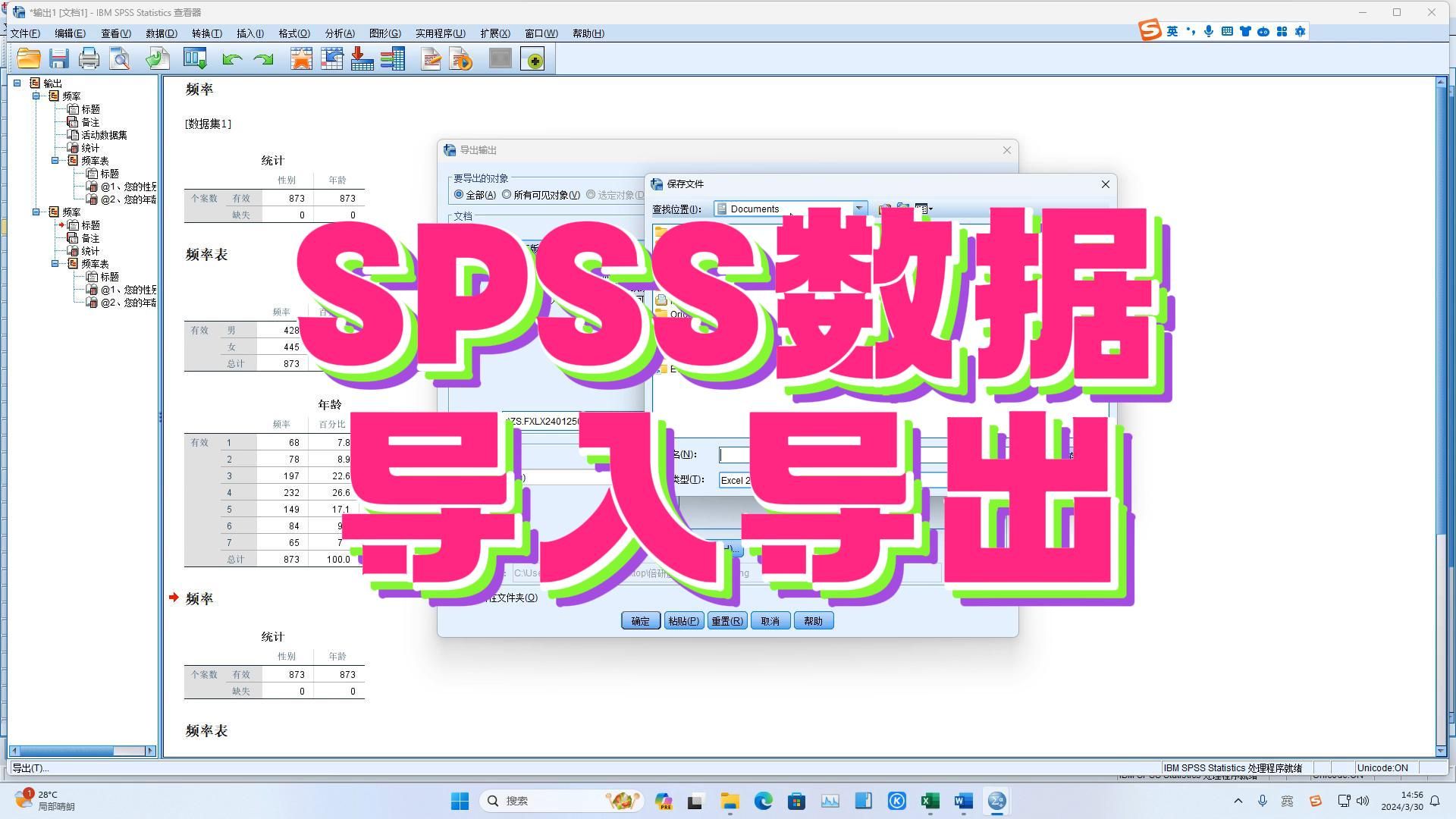Click the green Undo arrow

tap(232, 59)
